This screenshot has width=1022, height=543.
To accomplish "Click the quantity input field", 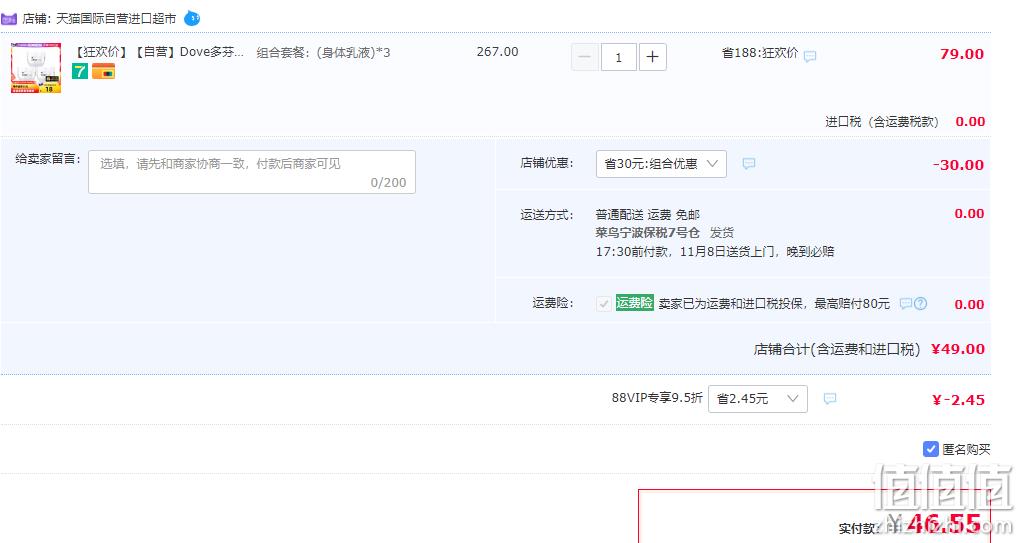I will click(x=619, y=57).
